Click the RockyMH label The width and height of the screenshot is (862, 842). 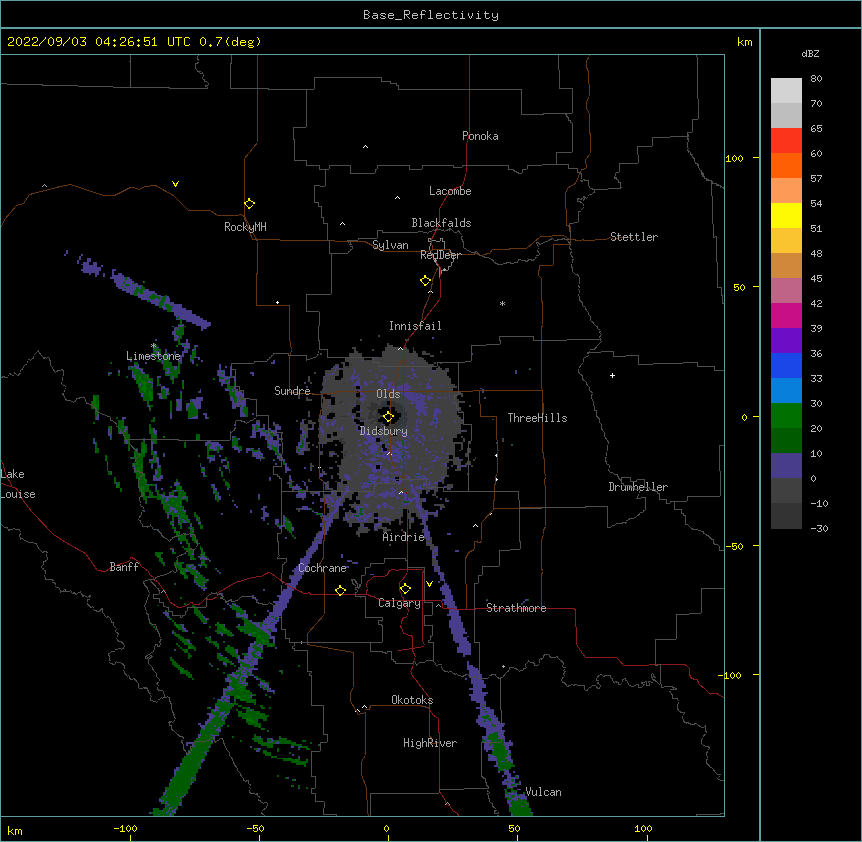click(x=245, y=227)
